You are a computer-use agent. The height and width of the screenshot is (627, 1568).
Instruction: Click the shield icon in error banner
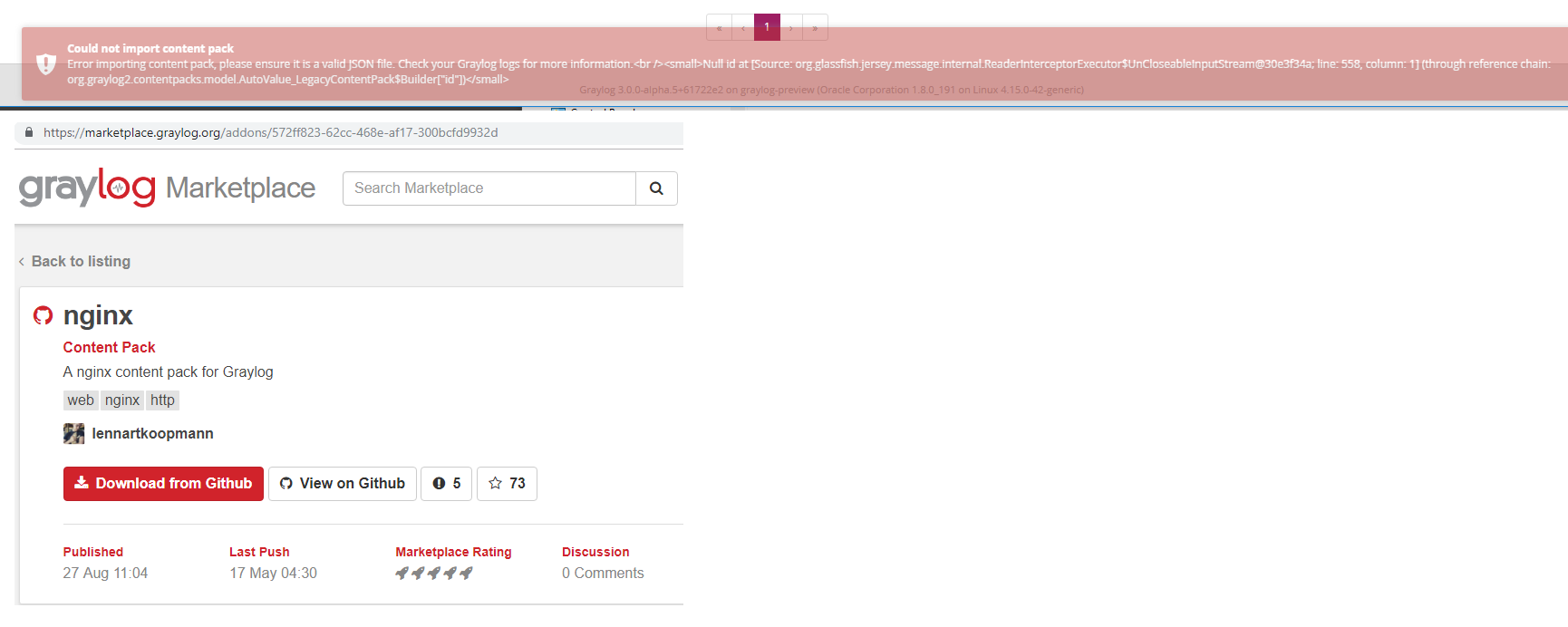[x=46, y=63]
